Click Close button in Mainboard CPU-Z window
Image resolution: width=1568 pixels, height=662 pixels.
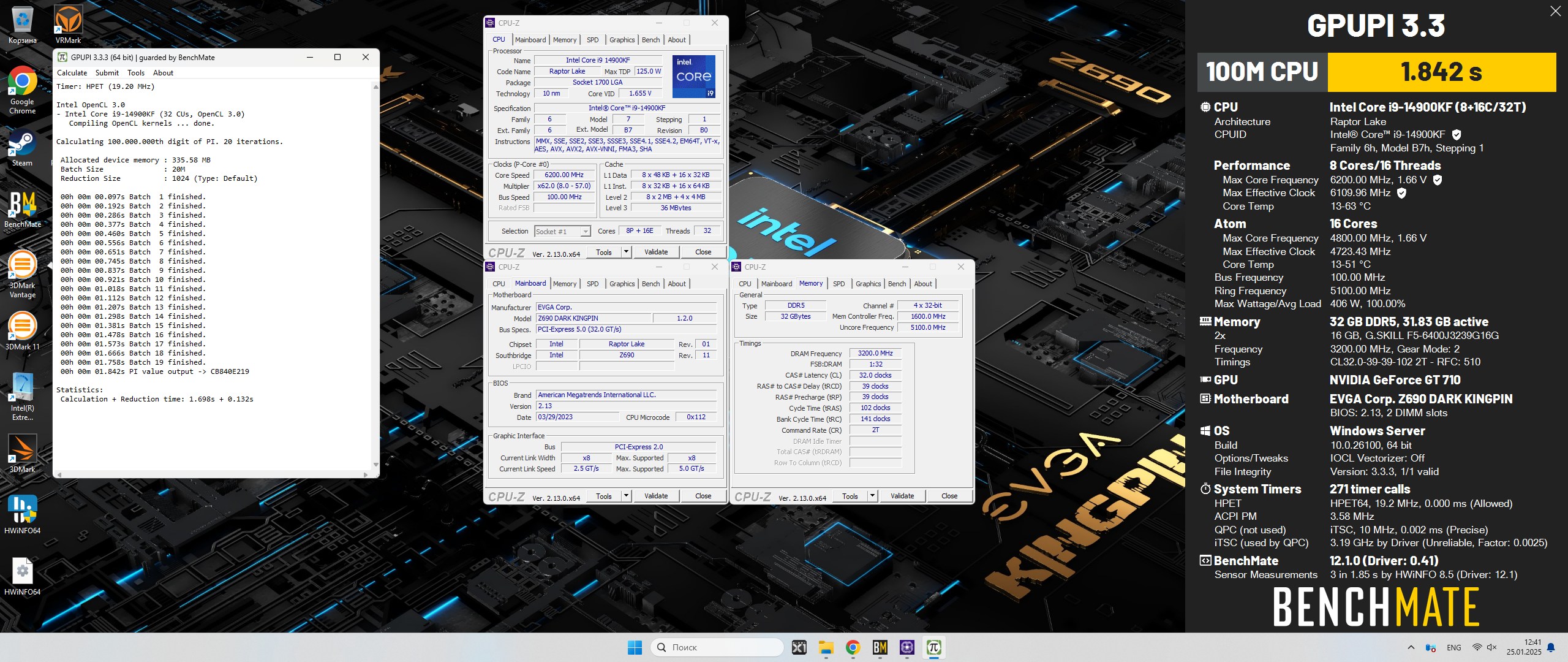pyautogui.click(x=703, y=496)
